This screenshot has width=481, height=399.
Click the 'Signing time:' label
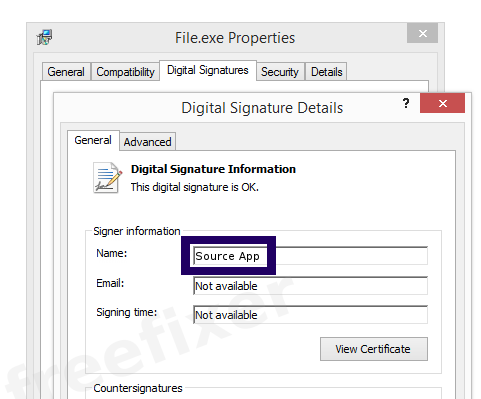(x=126, y=313)
